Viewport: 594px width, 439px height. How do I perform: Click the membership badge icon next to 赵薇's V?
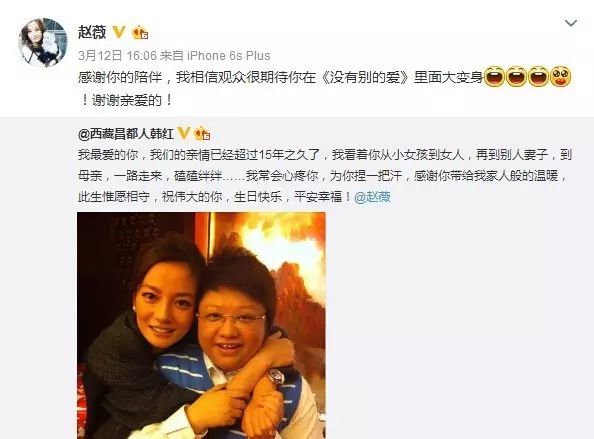click(140, 33)
